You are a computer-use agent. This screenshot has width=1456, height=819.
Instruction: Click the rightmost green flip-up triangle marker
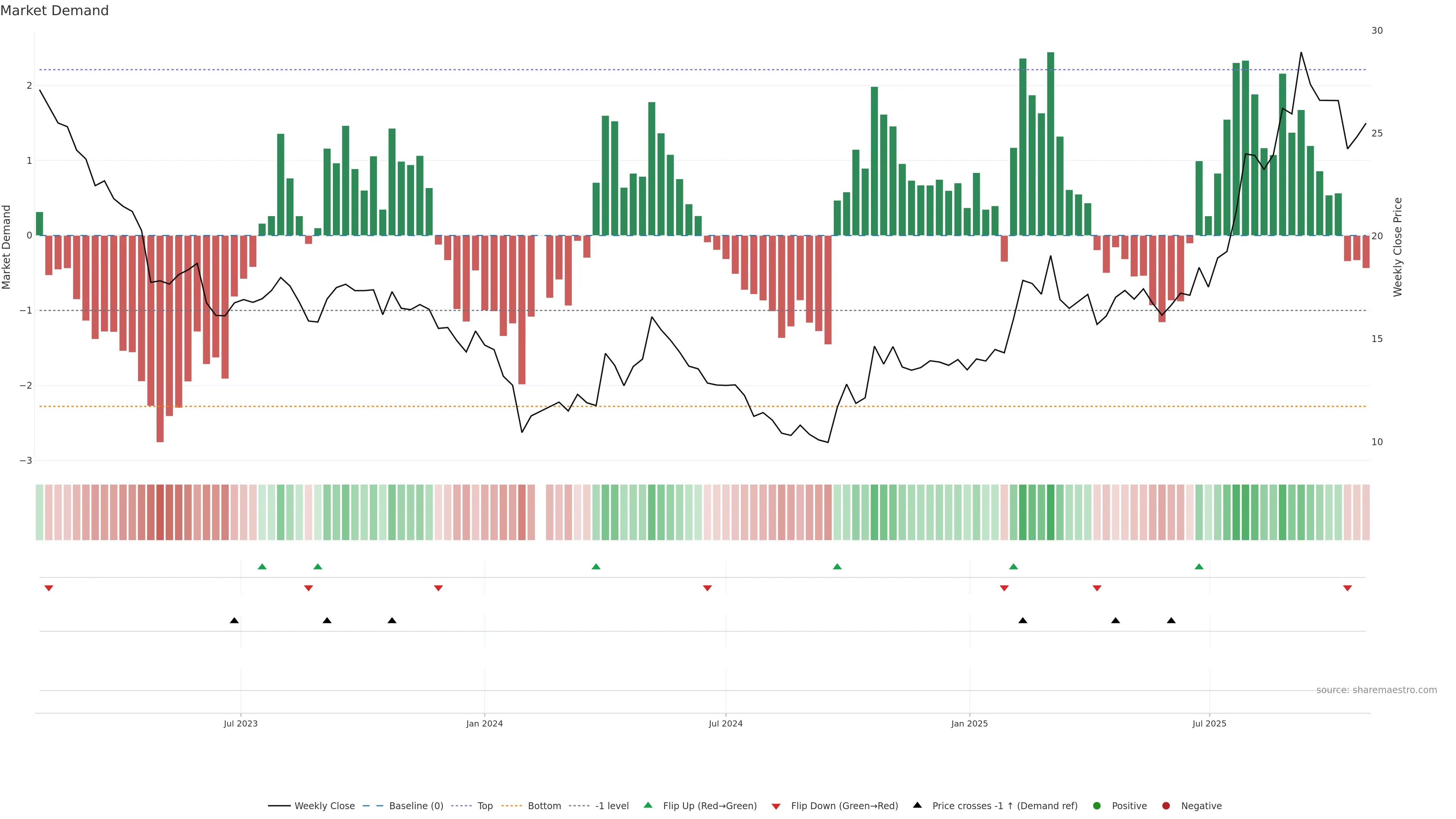pyautogui.click(x=1199, y=566)
